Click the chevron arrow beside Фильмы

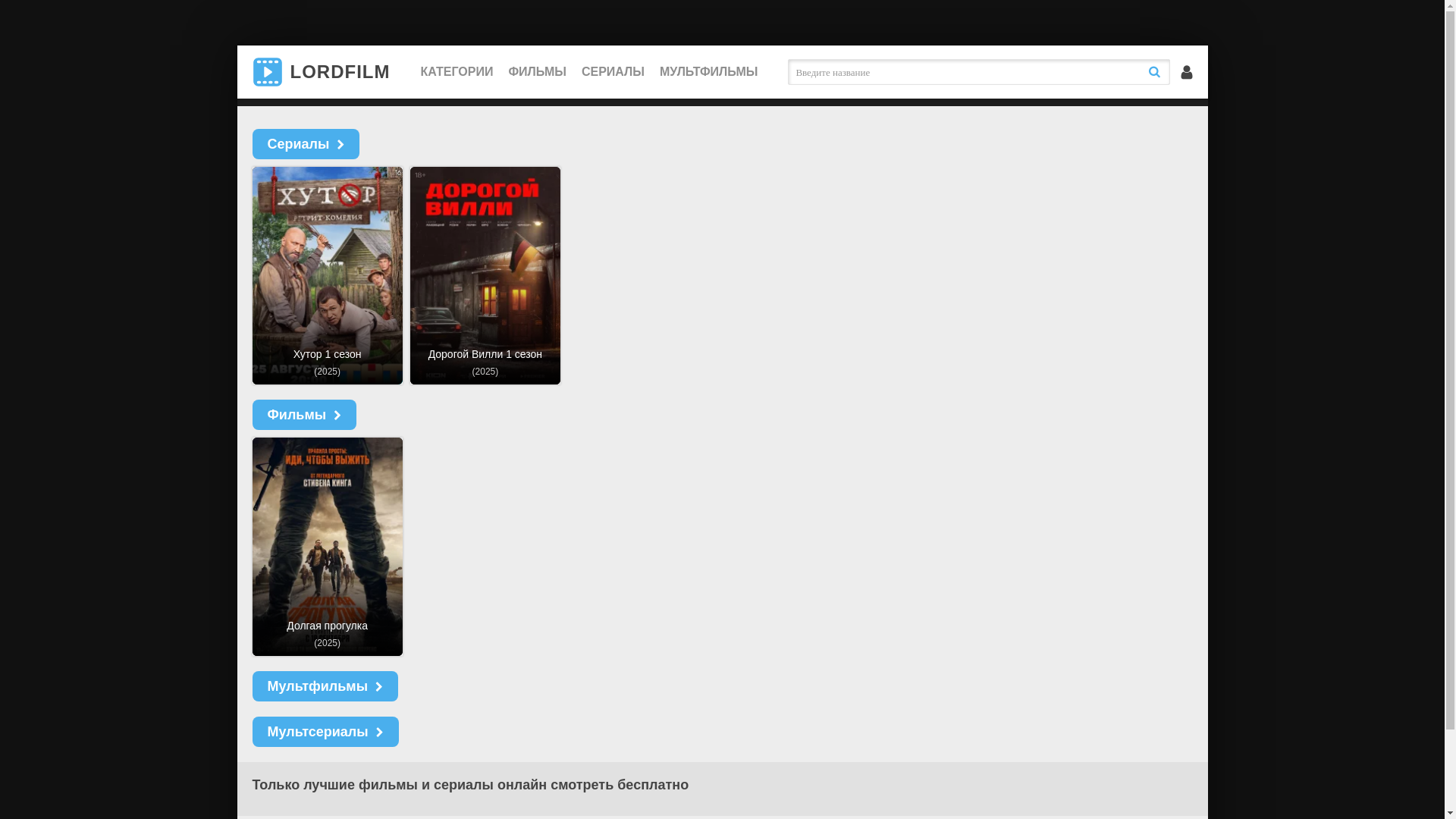click(x=337, y=415)
